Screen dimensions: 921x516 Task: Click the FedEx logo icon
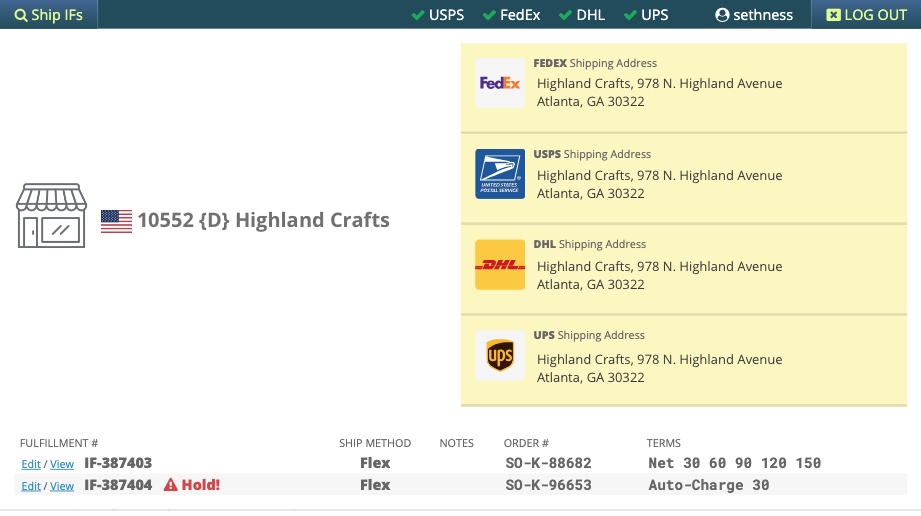tap(499, 83)
